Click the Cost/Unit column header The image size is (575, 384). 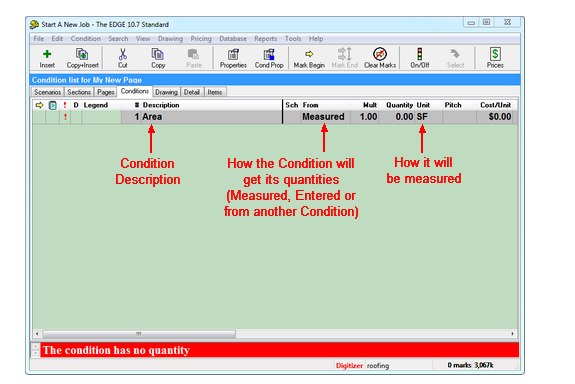click(x=495, y=105)
